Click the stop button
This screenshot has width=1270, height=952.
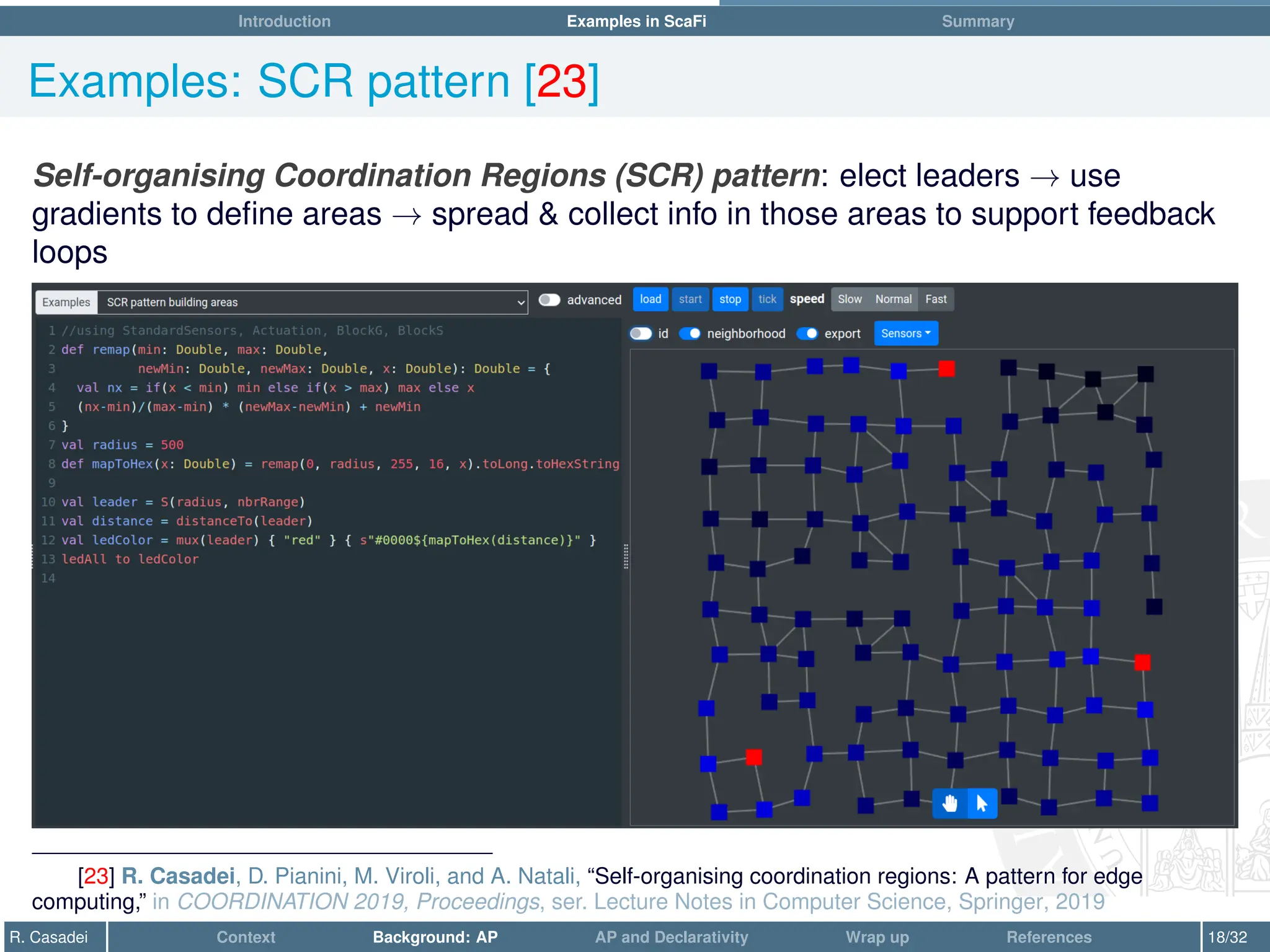[x=730, y=299]
